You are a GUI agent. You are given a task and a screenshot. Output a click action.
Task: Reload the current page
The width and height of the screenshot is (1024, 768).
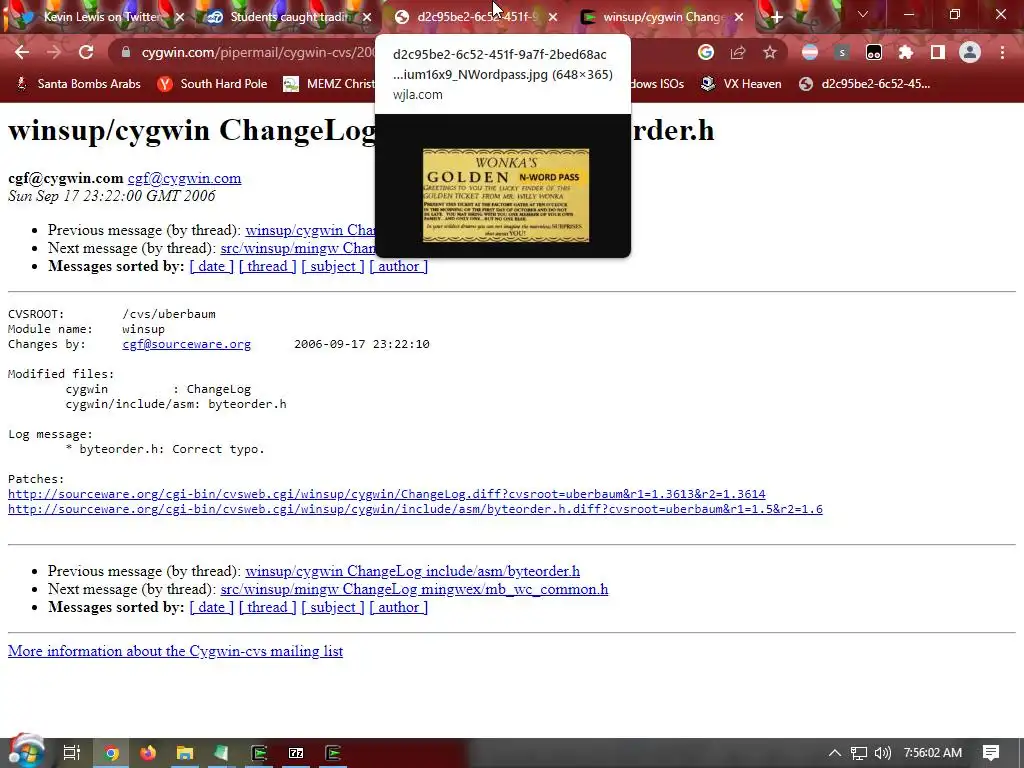[x=86, y=52]
